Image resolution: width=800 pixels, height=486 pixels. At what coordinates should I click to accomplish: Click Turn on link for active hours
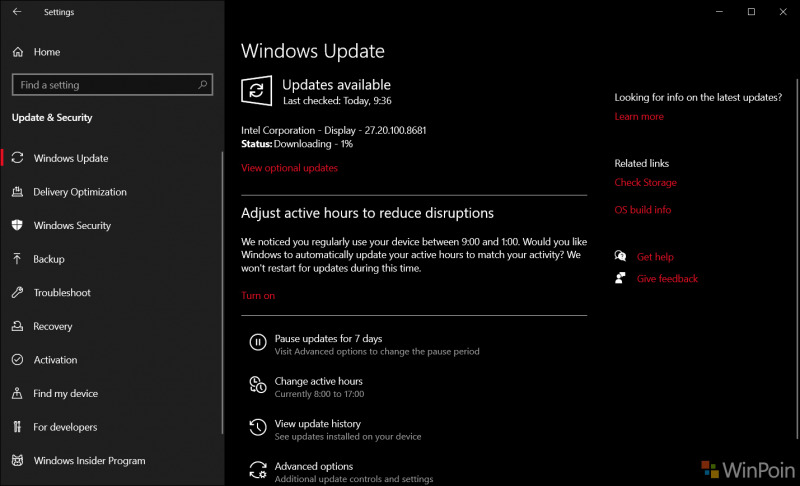[258, 295]
